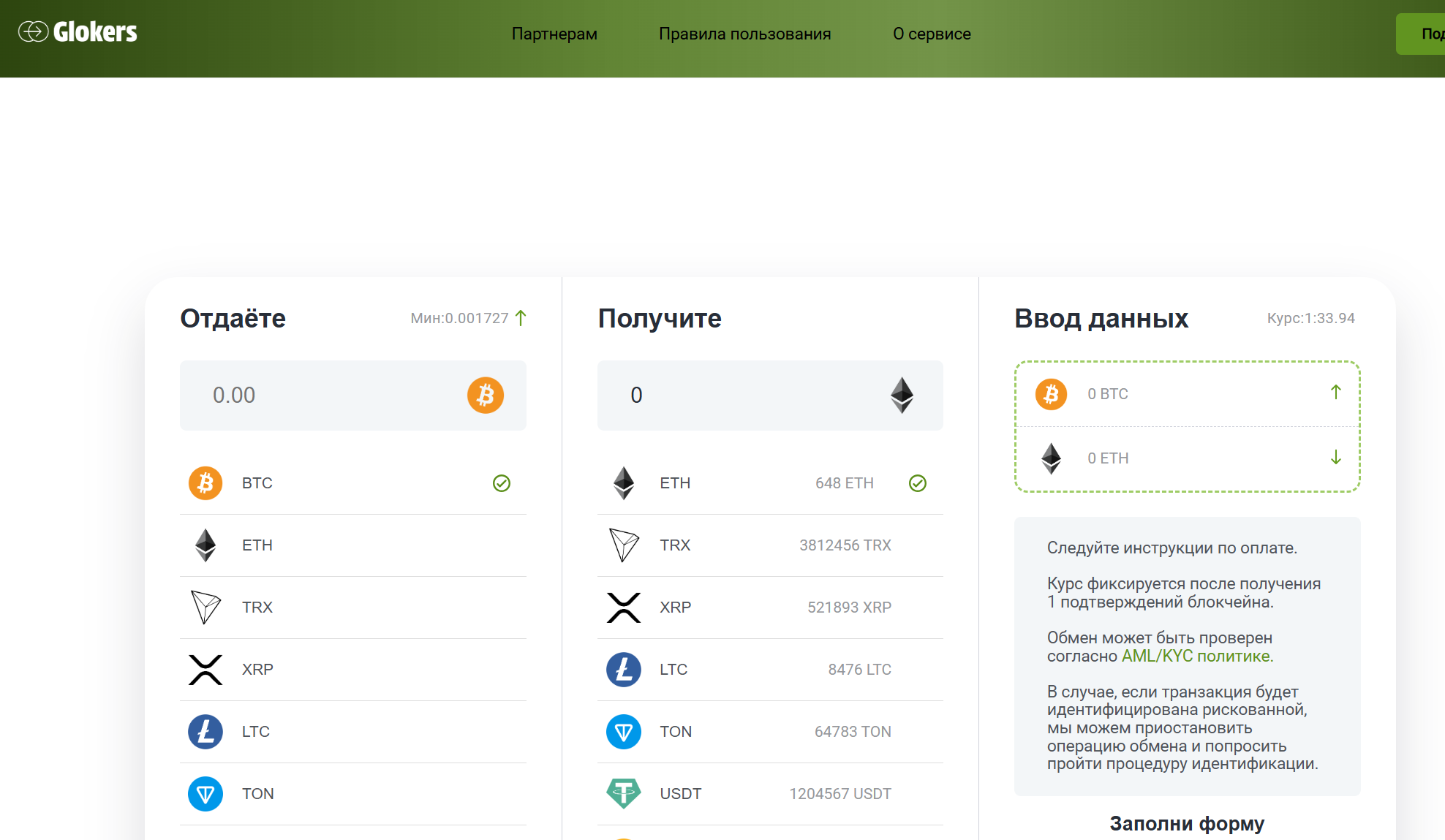The image size is (1445, 840).
Task: Click the 648 ETH reserve amount
Action: tap(845, 483)
